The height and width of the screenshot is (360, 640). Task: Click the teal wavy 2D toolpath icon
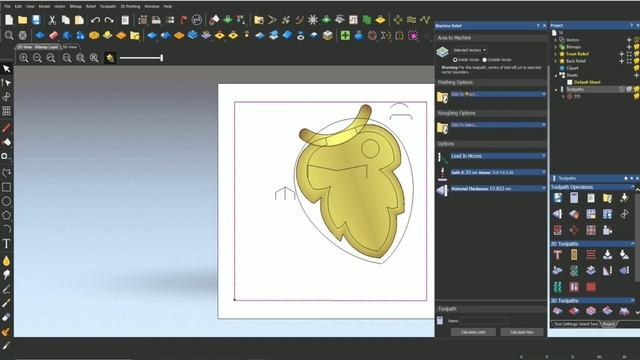pyautogui.click(x=558, y=287)
